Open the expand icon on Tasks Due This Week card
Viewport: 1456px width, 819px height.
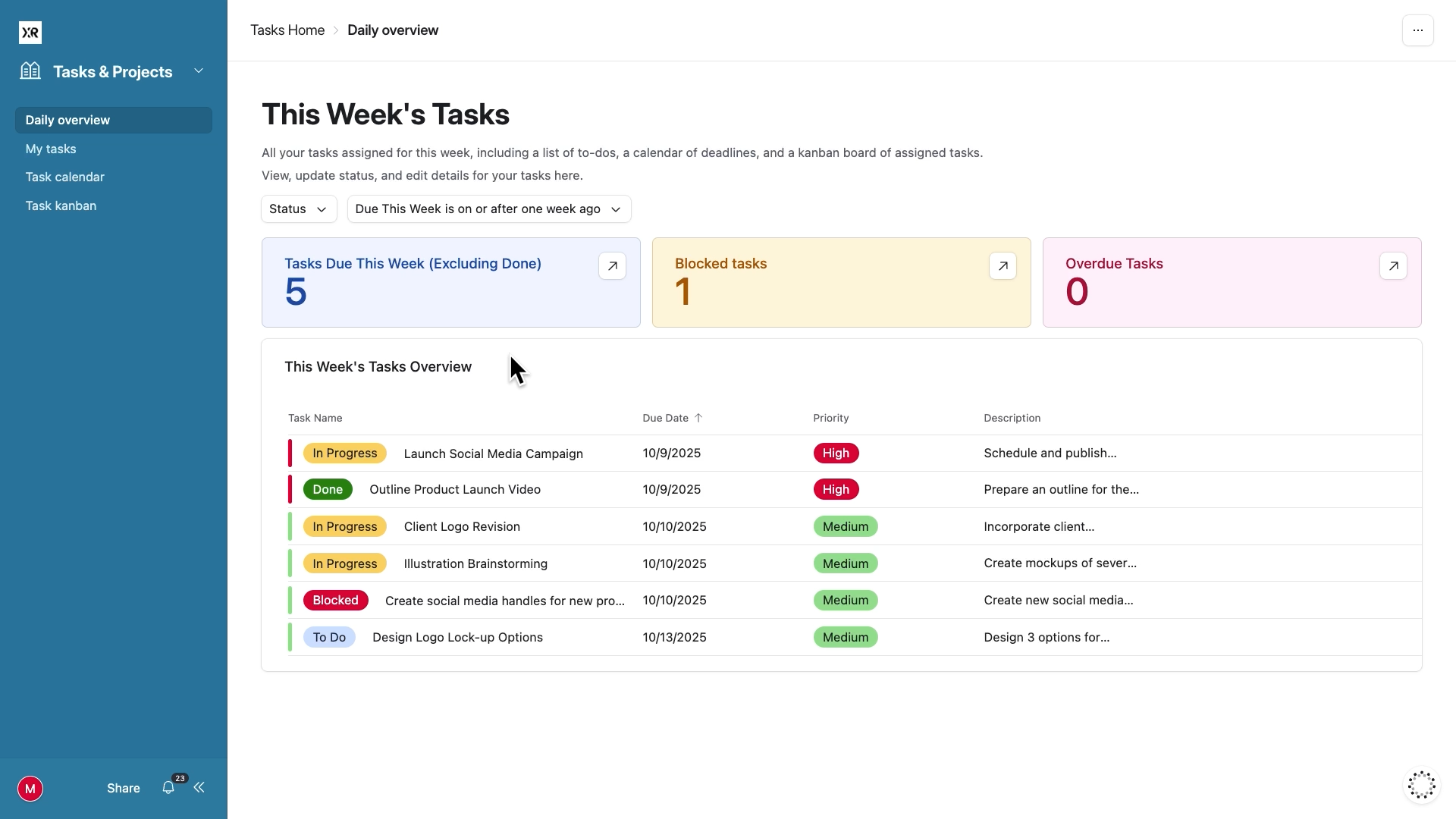[612, 265]
